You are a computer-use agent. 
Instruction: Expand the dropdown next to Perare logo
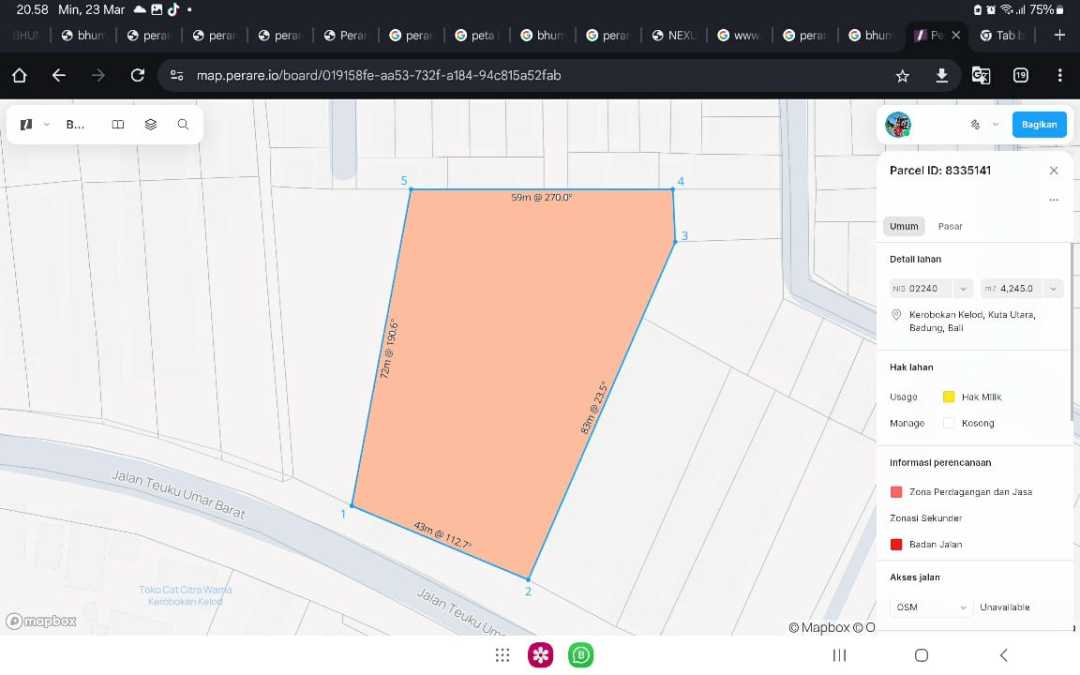47,125
